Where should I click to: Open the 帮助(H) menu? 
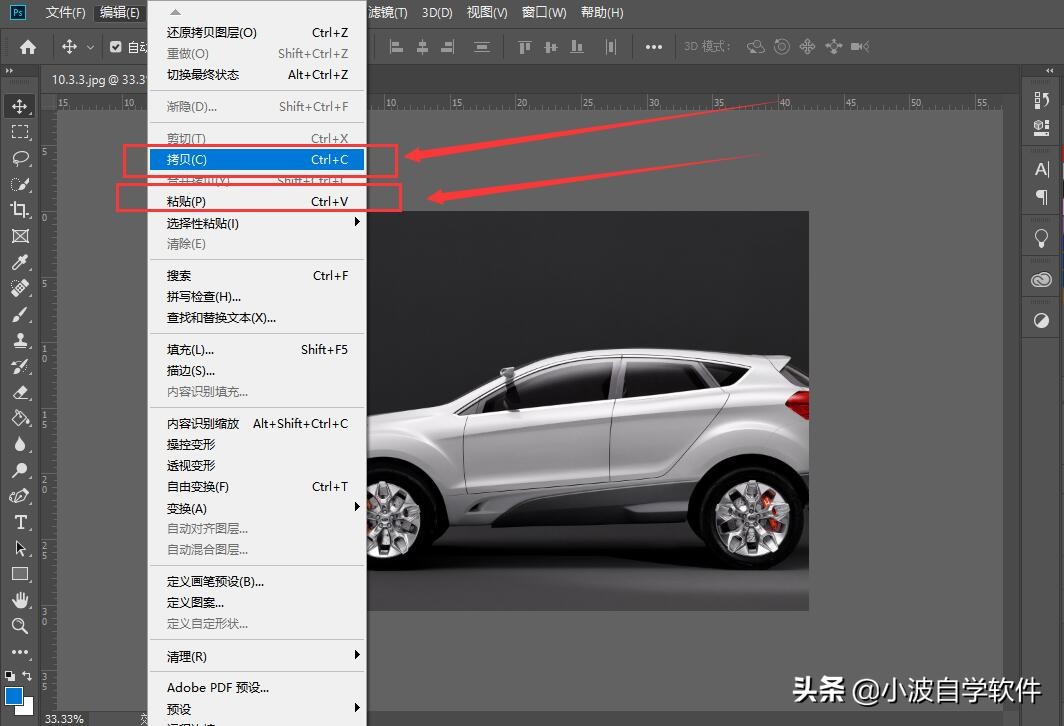tap(602, 12)
